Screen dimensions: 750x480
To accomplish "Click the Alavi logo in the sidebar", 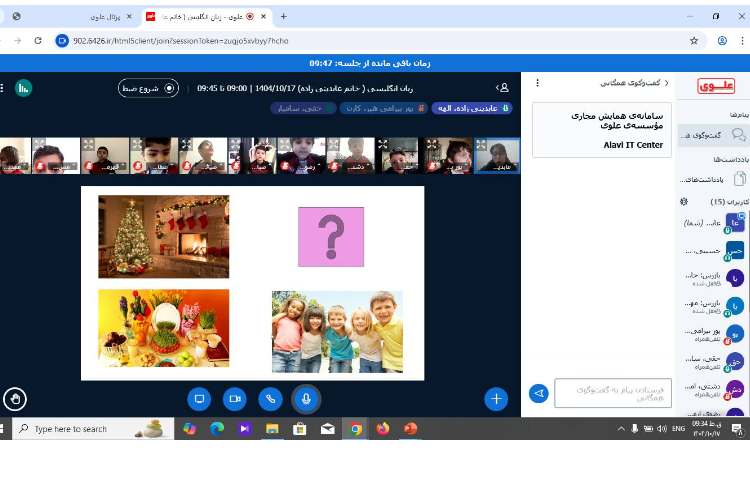I will (x=716, y=86).
